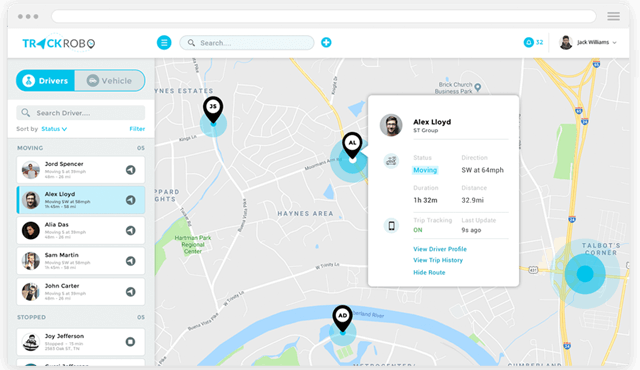
Task: Click the Filter link
Action: coord(137,129)
